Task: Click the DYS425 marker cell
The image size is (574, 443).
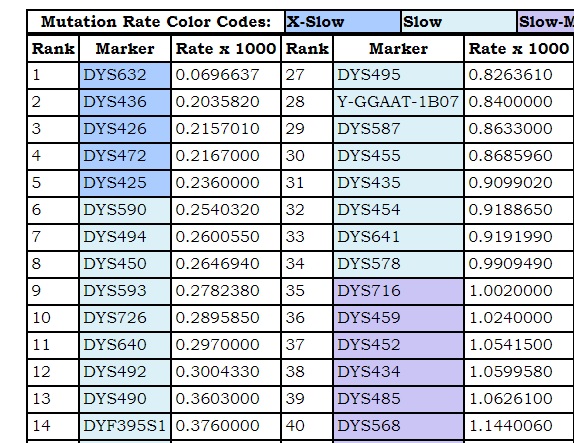Action: coord(125,183)
